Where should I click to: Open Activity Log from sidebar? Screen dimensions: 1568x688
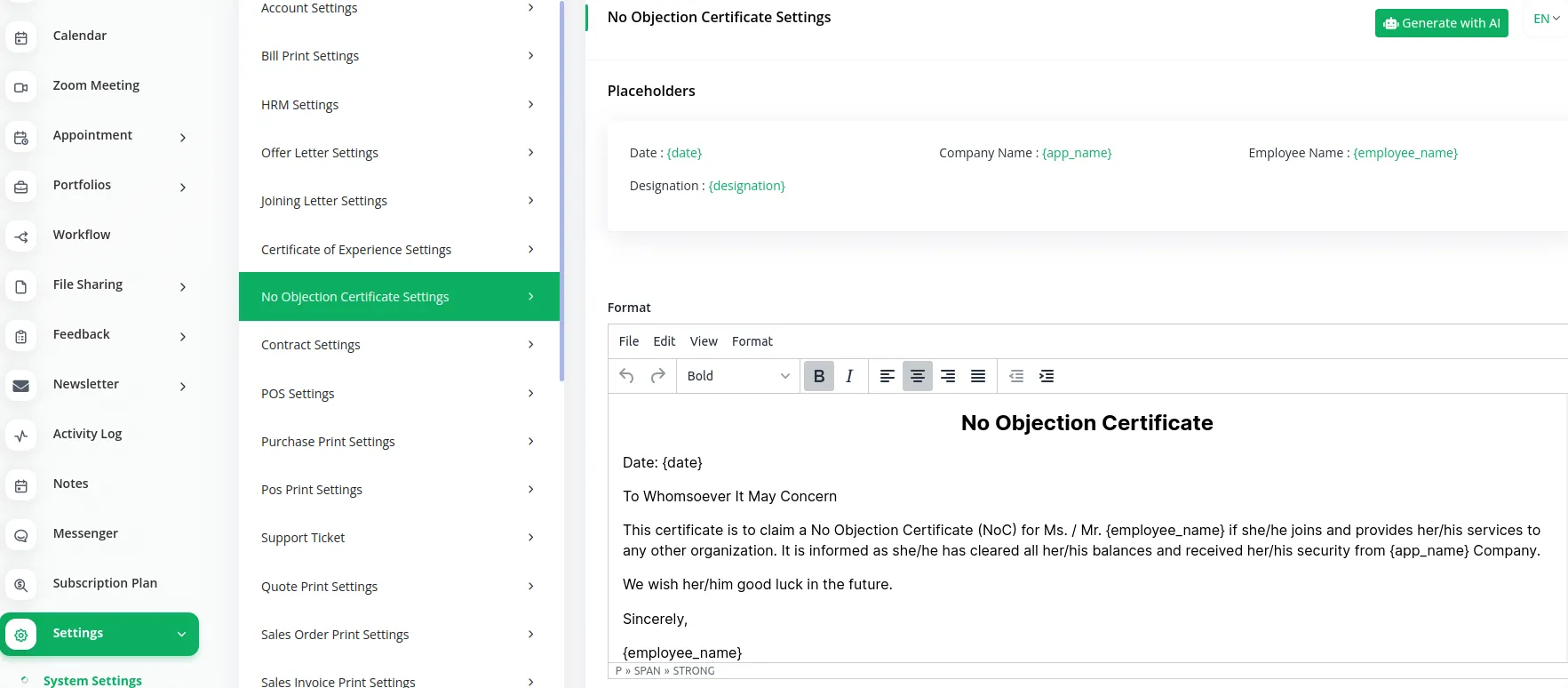click(87, 434)
